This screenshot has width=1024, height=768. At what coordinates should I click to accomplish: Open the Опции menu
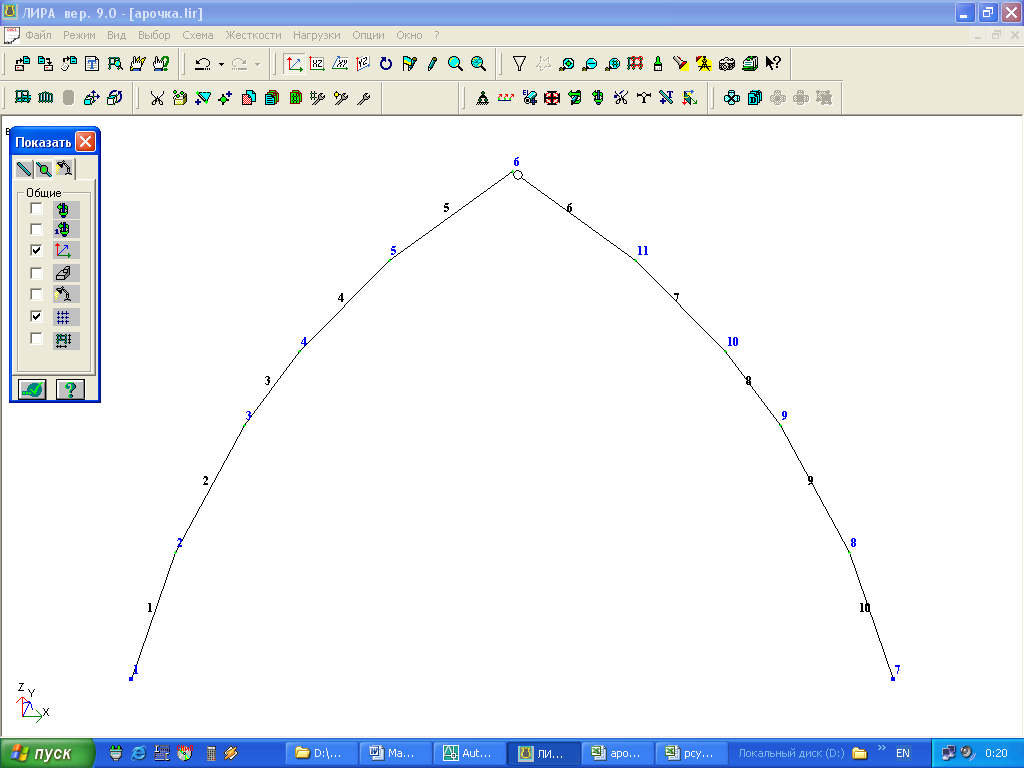point(368,35)
